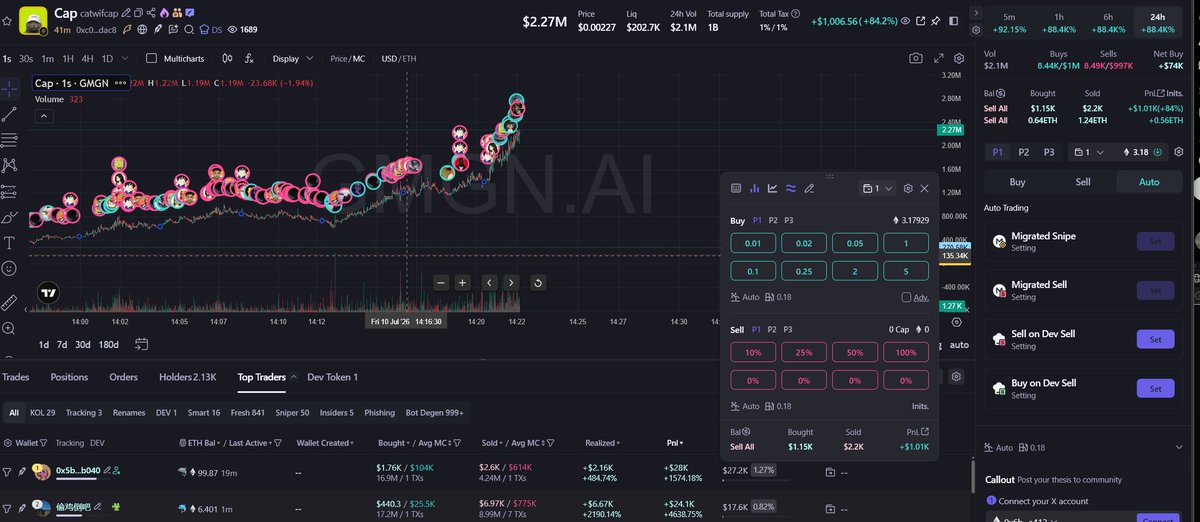Open floating trade panel settings gear
Screen dimensions: 1200x522
point(908,188)
